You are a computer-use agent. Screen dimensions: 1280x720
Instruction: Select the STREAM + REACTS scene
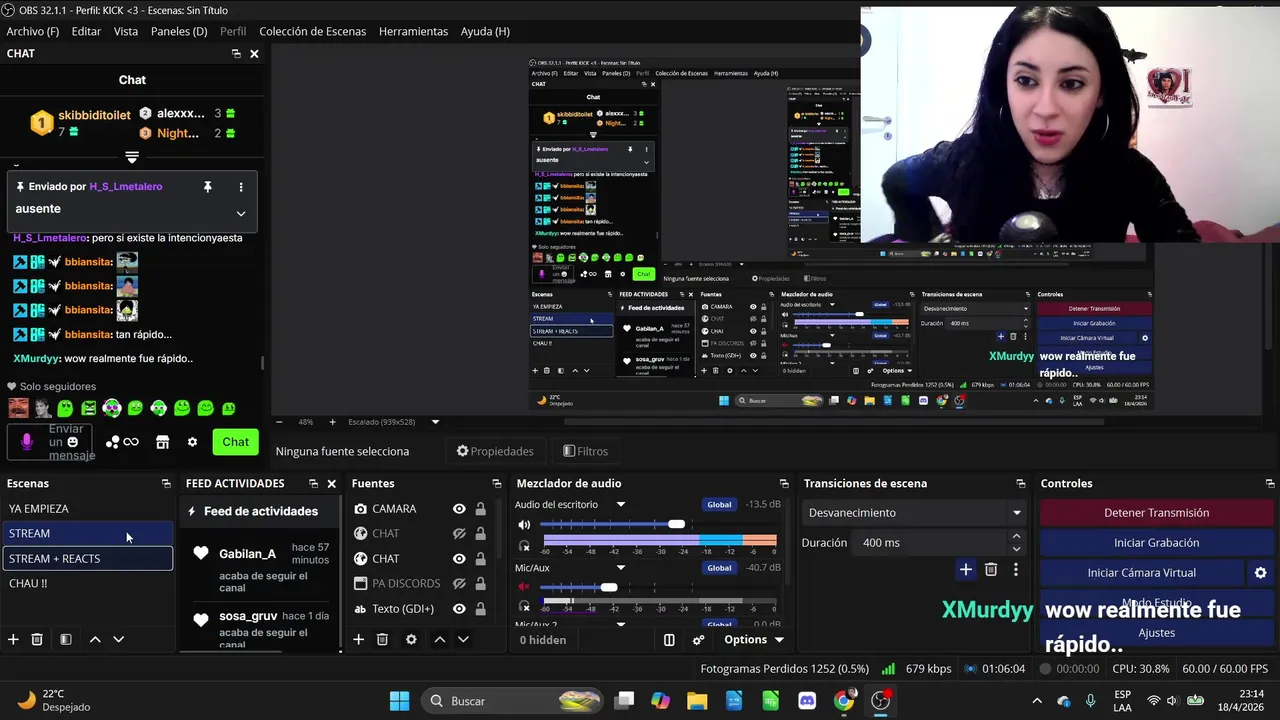pos(88,559)
